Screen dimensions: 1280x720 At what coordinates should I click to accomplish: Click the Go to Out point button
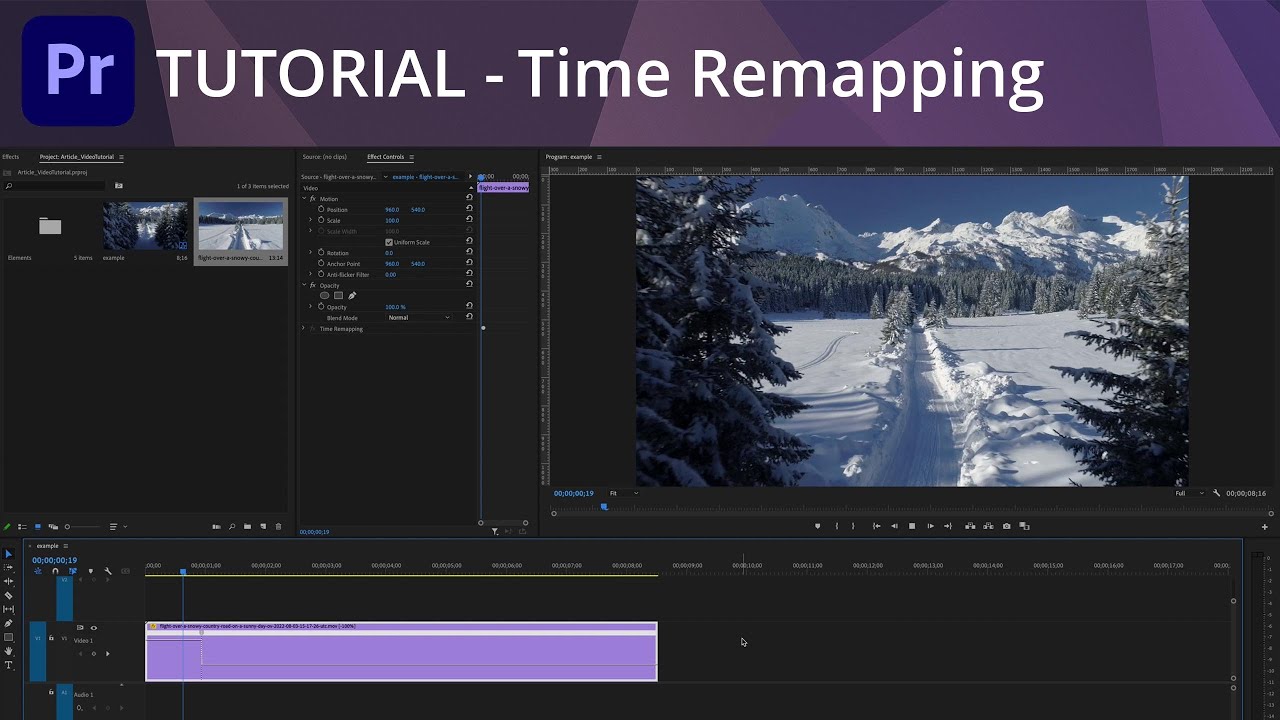coord(947,526)
